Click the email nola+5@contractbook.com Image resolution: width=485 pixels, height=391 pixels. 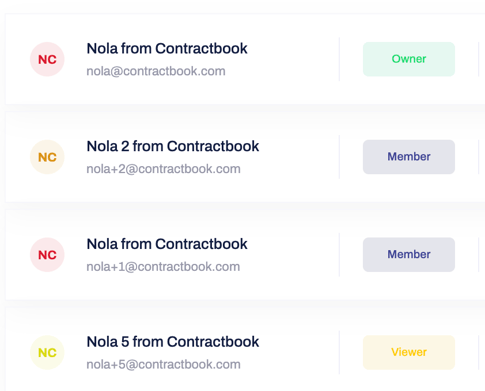coord(163,364)
